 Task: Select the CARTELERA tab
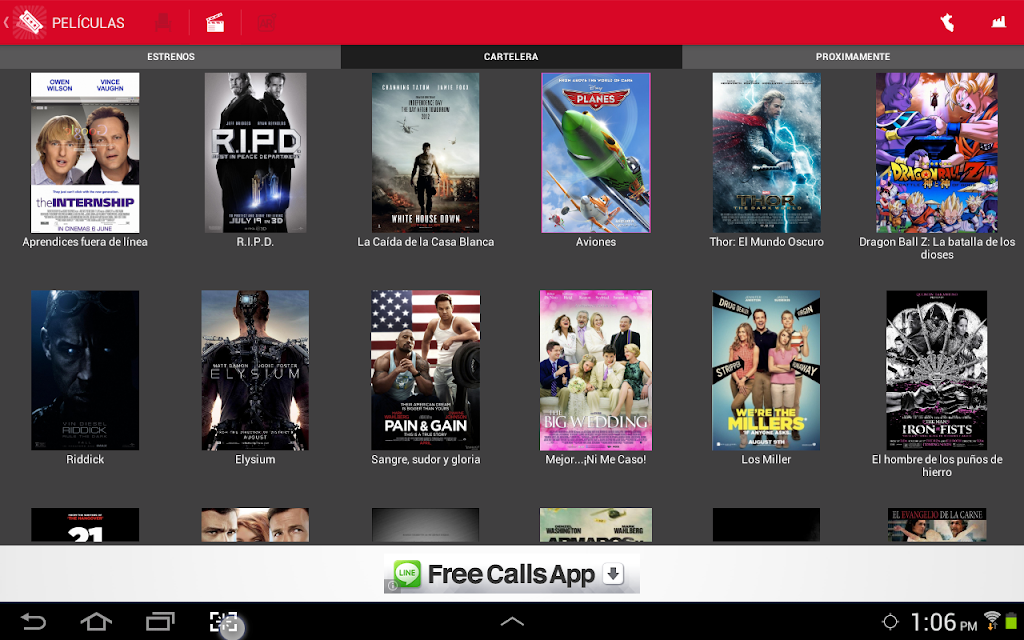511,57
